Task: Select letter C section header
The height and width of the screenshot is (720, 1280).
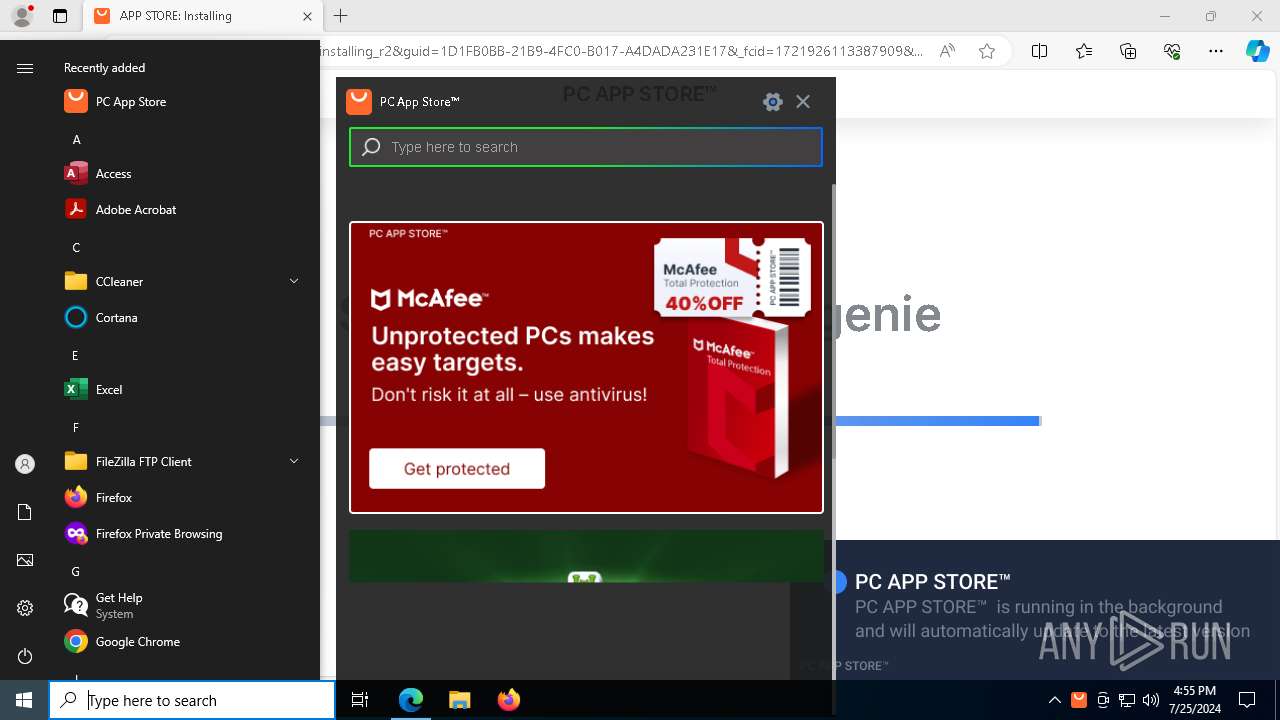Action: pos(76,248)
